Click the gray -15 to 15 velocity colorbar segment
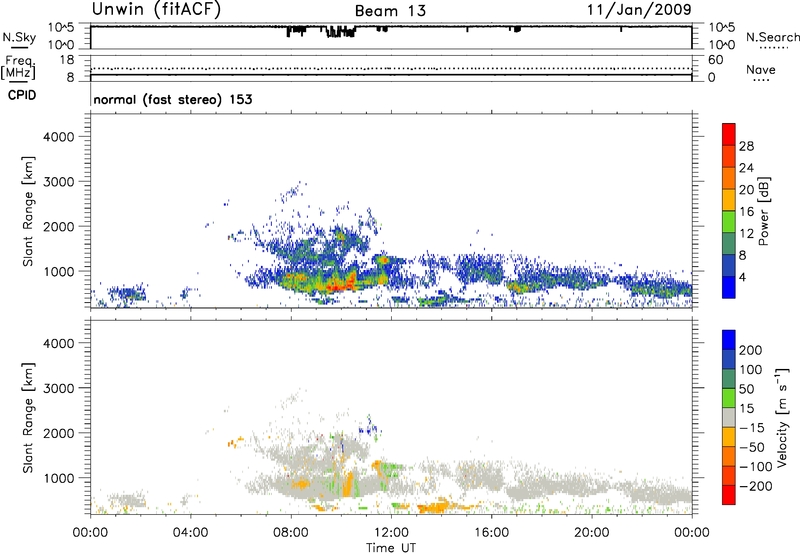This screenshot has width=800, height=554. pyautogui.click(x=729, y=417)
